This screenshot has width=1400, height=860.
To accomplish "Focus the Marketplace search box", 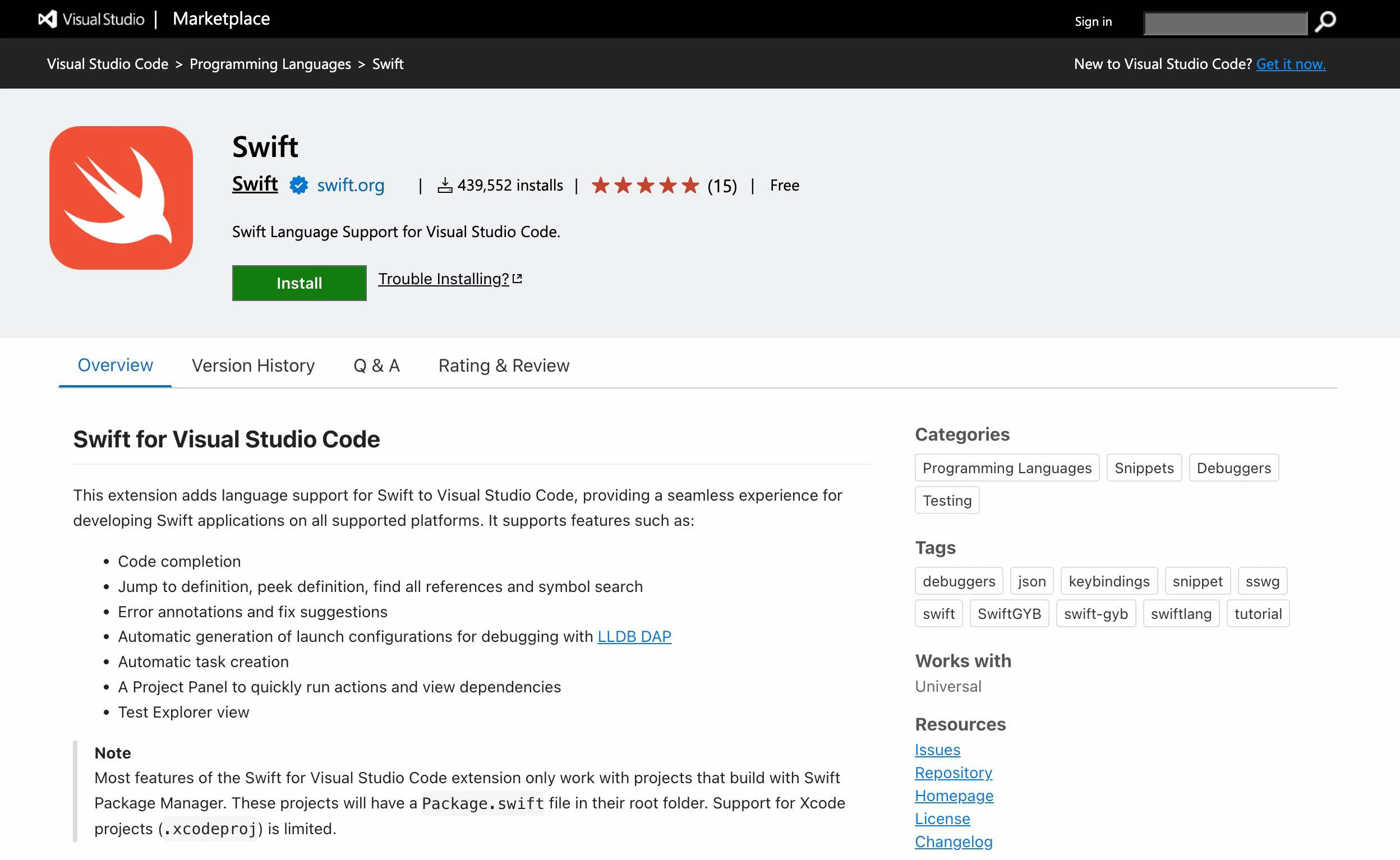I will [1226, 23].
